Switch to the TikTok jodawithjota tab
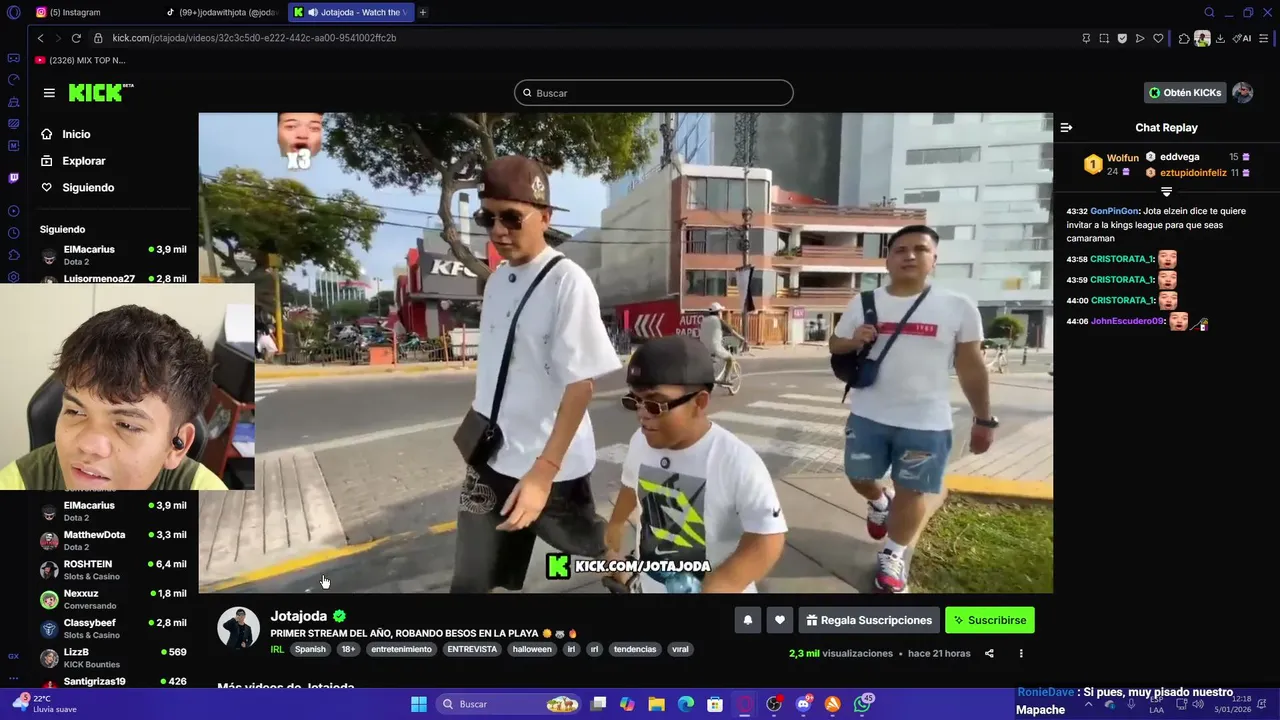This screenshot has width=1280, height=720. point(221,12)
